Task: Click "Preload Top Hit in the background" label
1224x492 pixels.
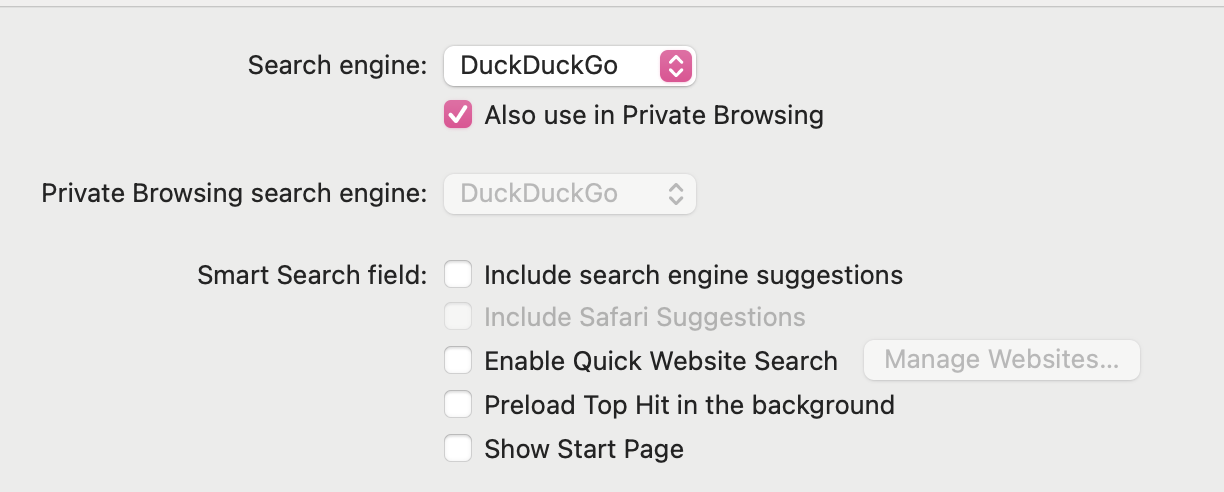Action: click(689, 405)
